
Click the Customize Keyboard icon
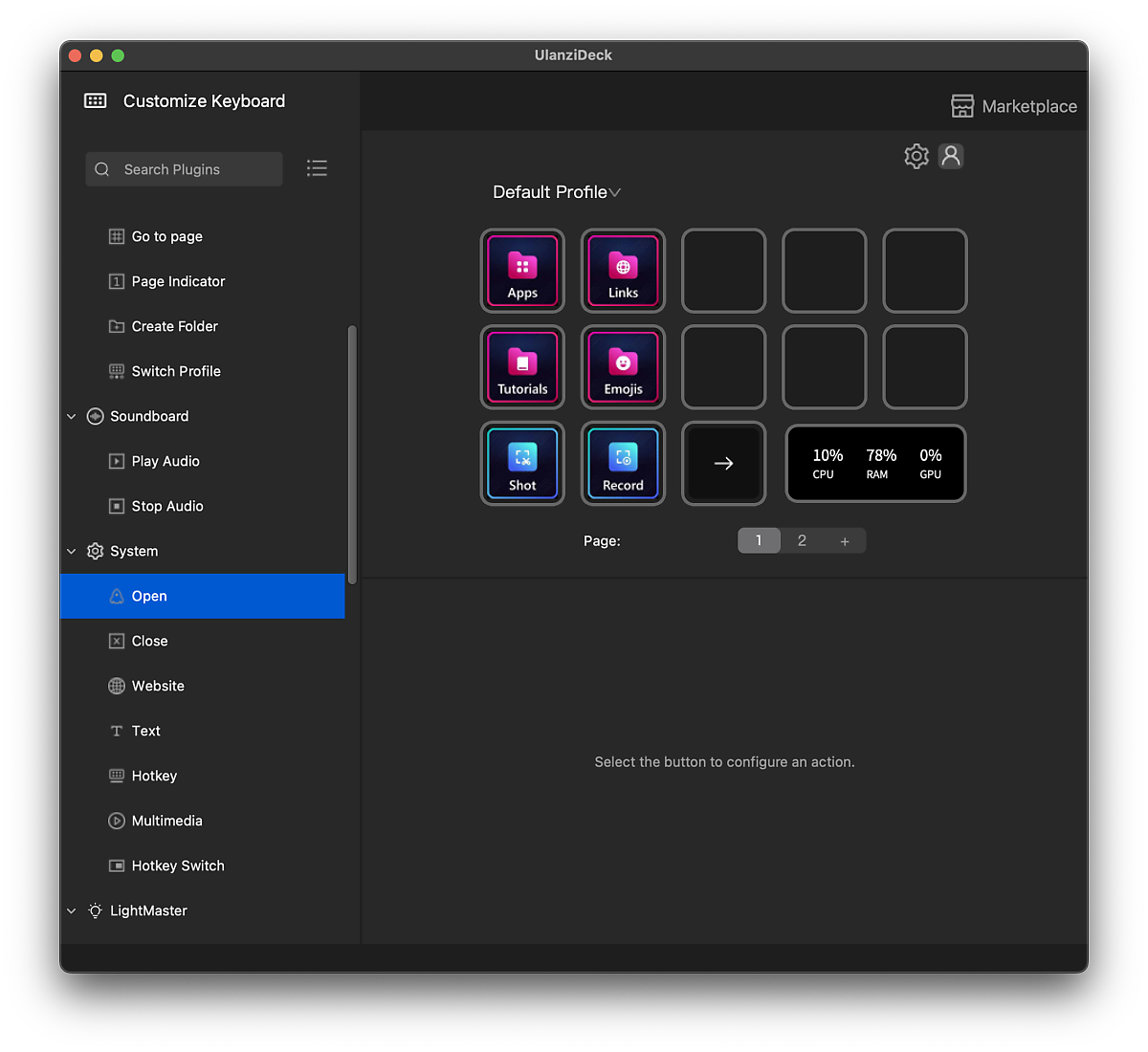tap(96, 100)
